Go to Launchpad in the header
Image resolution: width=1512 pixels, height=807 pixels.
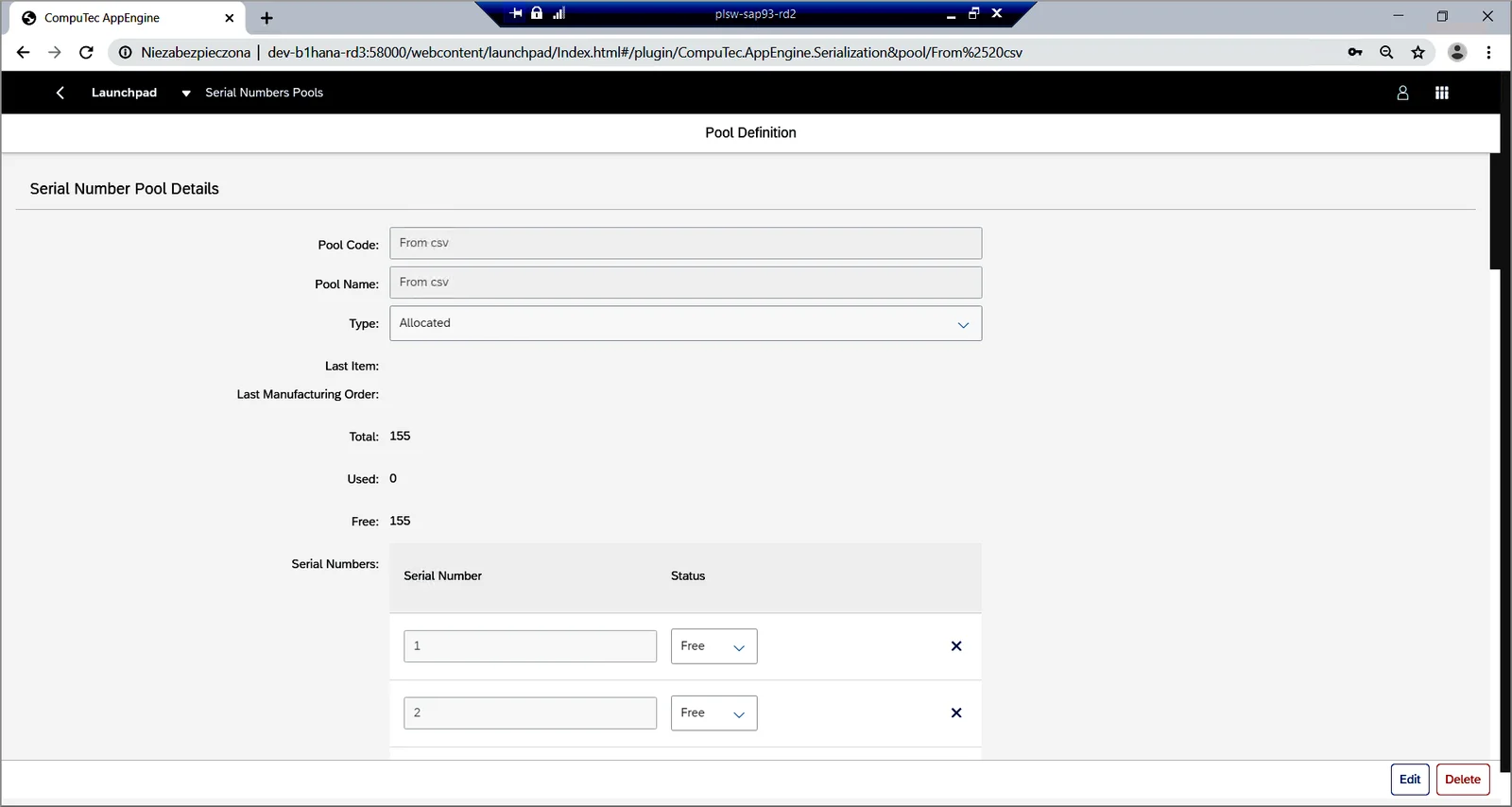pyautogui.click(x=124, y=93)
